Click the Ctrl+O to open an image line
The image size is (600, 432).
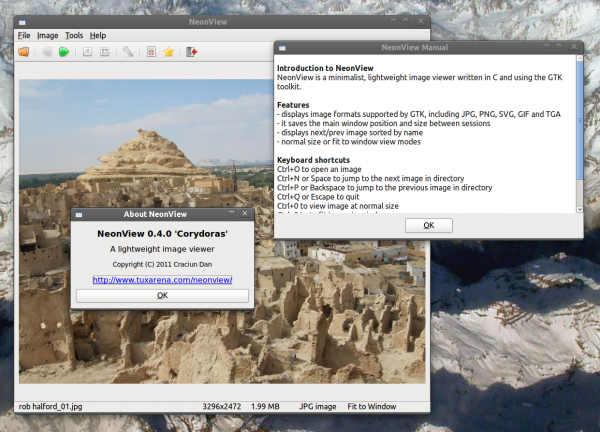tap(319, 169)
